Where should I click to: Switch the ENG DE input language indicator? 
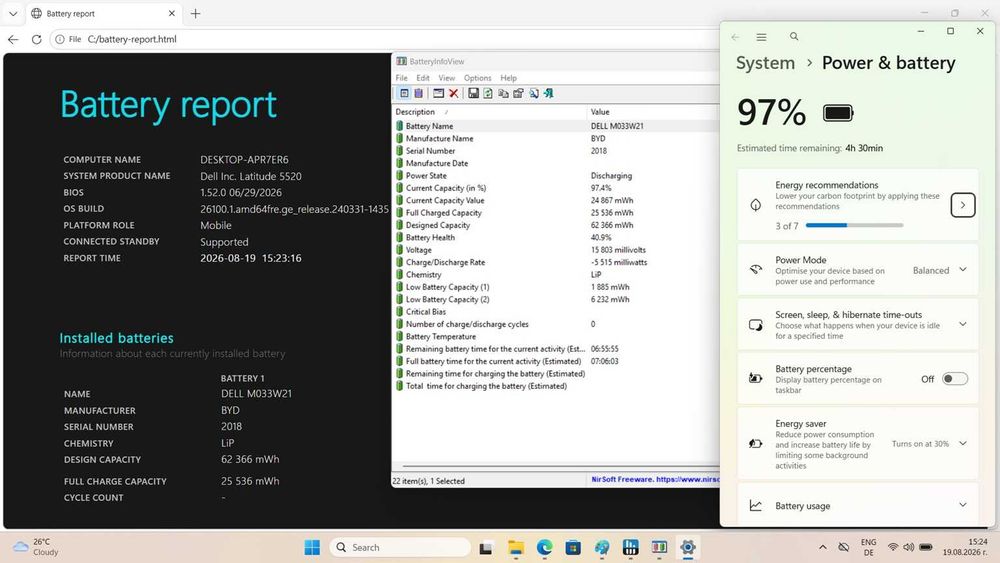869,547
